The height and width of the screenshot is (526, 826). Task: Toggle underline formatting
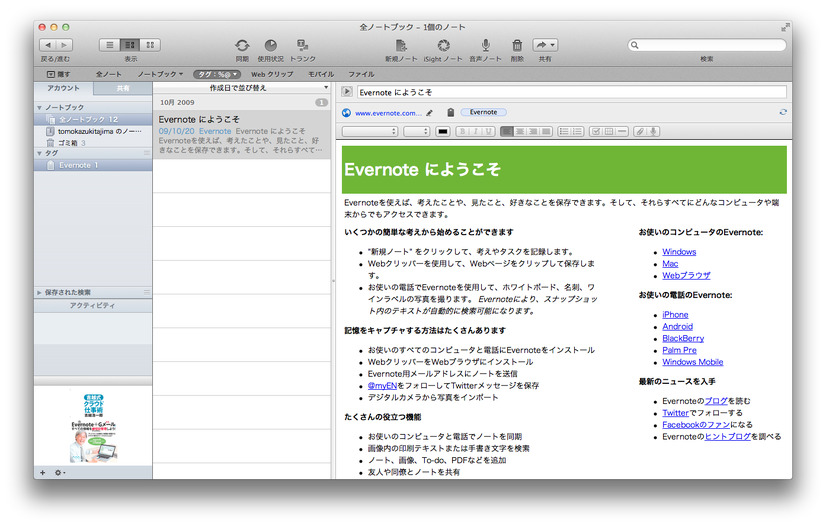[x=488, y=132]
